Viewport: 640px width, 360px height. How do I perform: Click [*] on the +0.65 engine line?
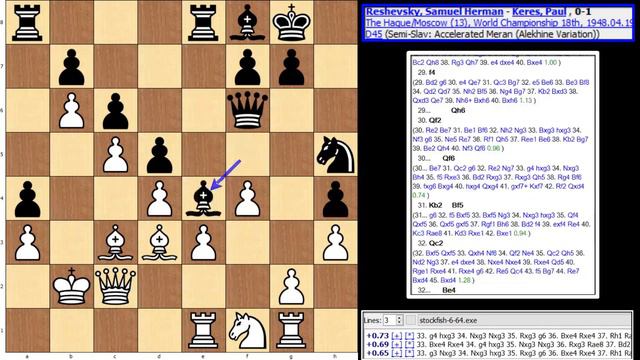409,353
